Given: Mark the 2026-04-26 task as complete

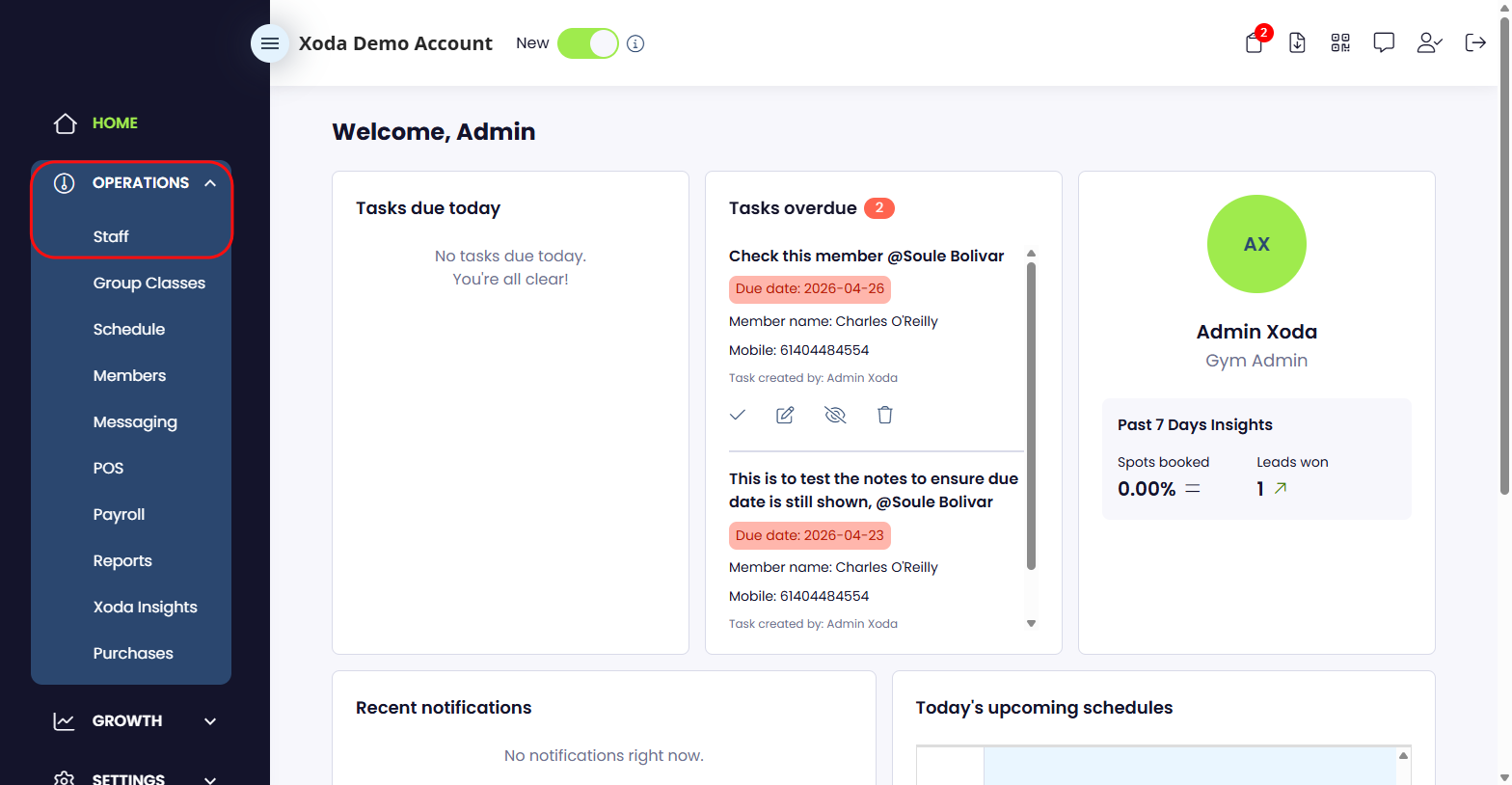Looking at the screenshot, I should point(738,415).
